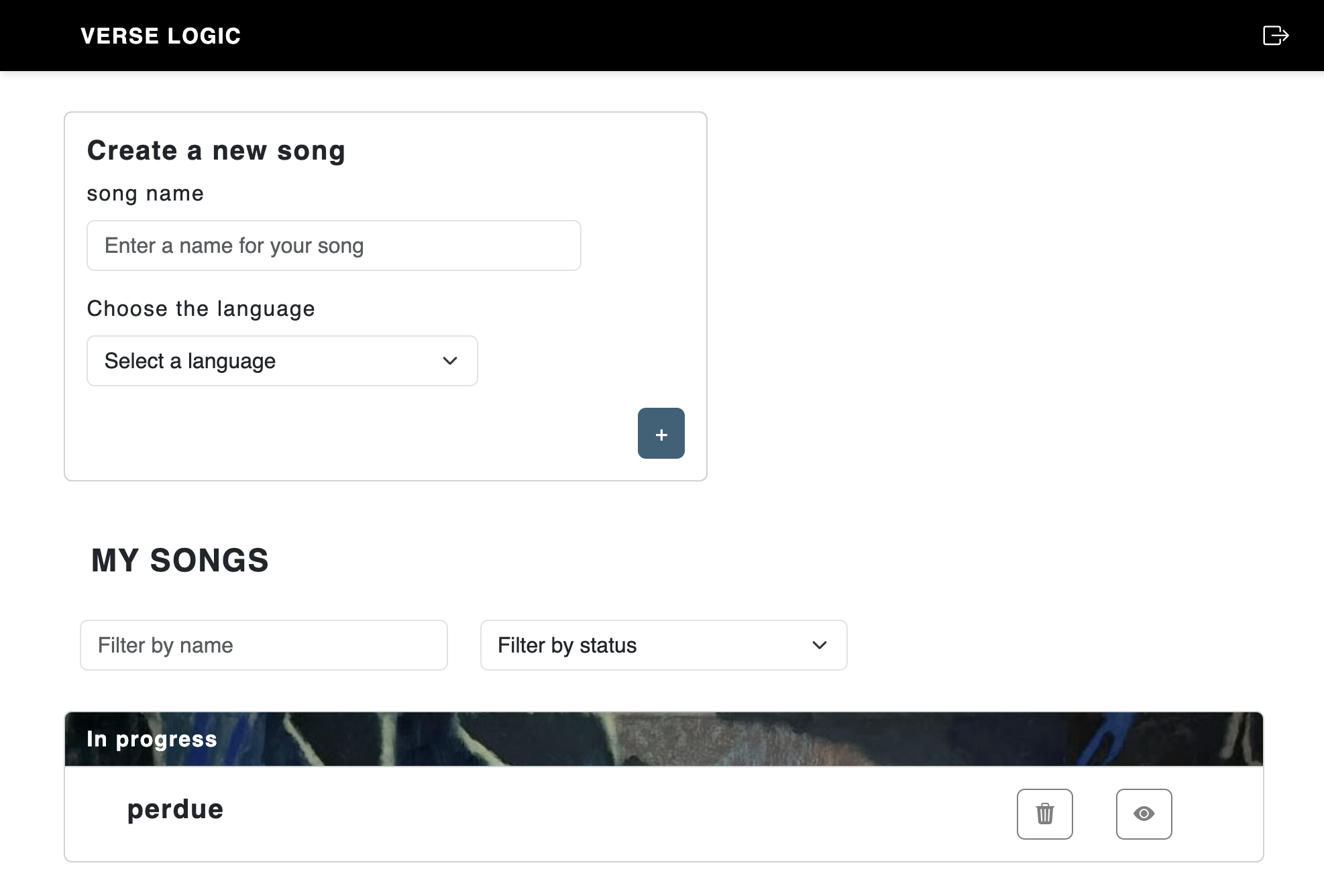Click the MY SONGS heading
This screenshot has height=896, width=1324.
click(180, 560)
